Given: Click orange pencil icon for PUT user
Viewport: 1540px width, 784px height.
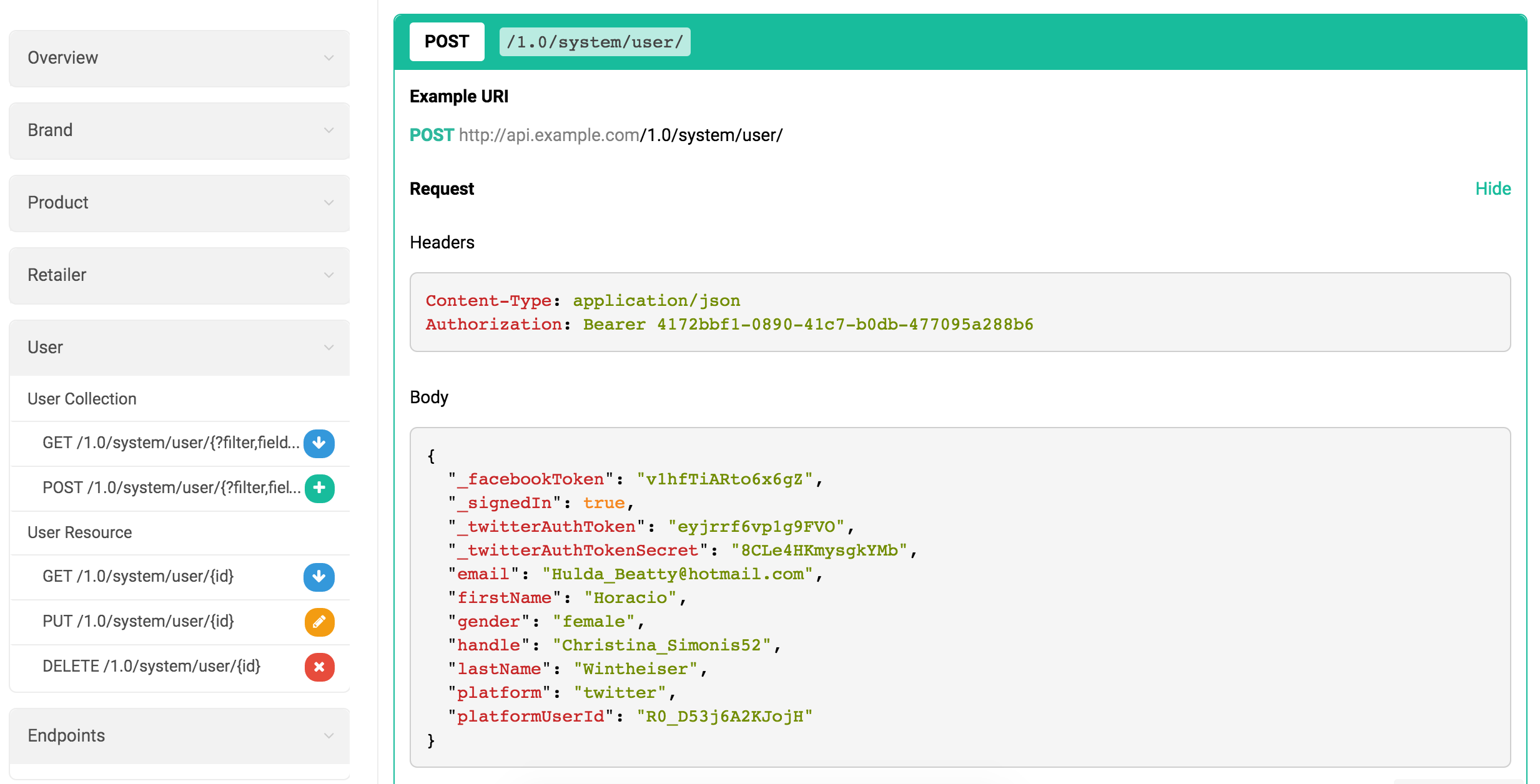Looking at the screenshot, I should 319,622.
